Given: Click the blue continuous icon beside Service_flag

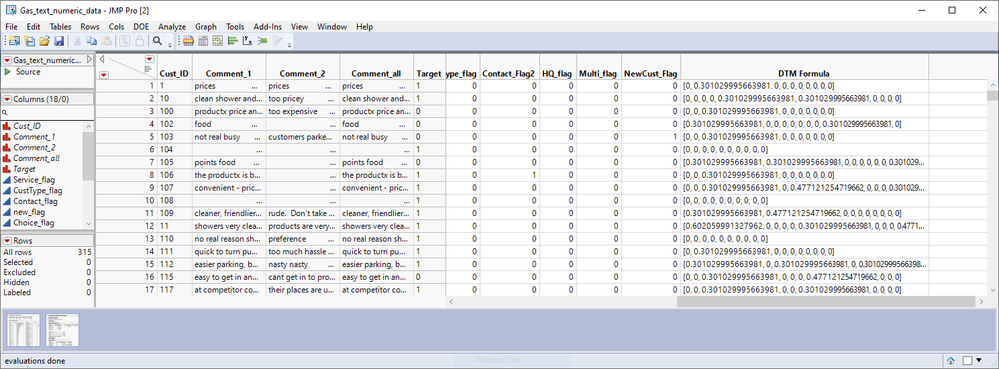Looking at the screenshot, I should click(7, 180).
